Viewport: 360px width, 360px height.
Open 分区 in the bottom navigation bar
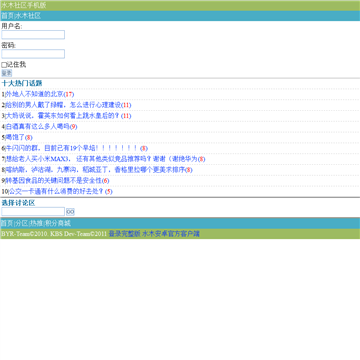coord(22,223)
